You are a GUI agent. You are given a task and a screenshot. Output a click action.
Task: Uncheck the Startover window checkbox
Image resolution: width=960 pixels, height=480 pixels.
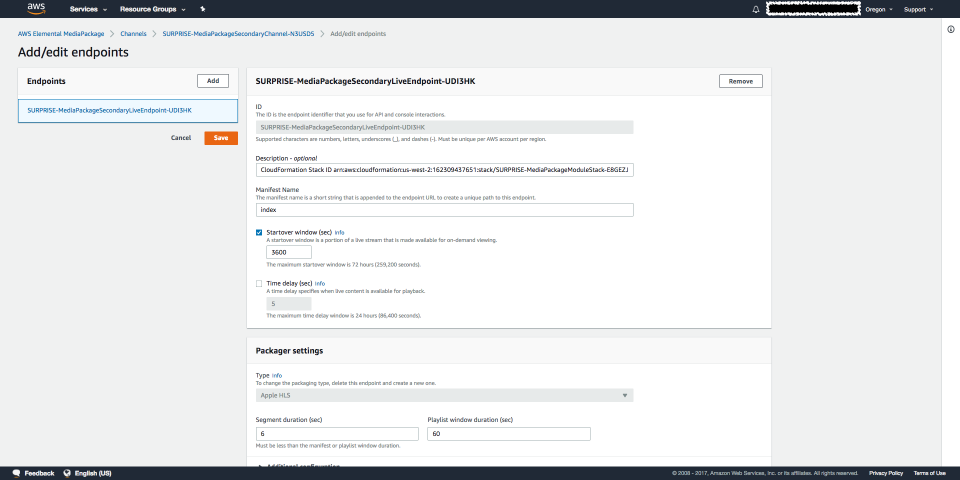259,233
